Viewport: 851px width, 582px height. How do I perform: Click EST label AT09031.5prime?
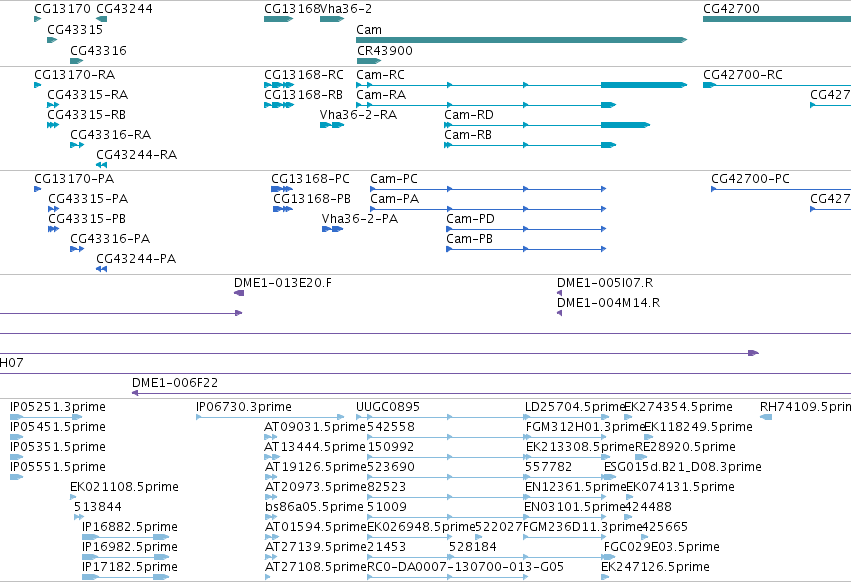click(315, 427)
